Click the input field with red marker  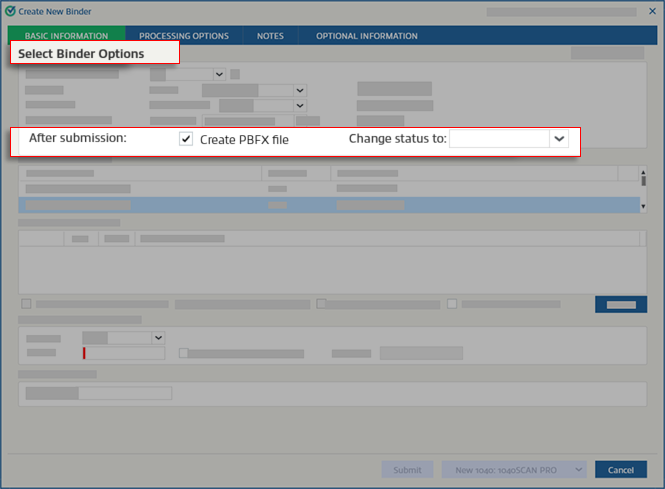124,353
